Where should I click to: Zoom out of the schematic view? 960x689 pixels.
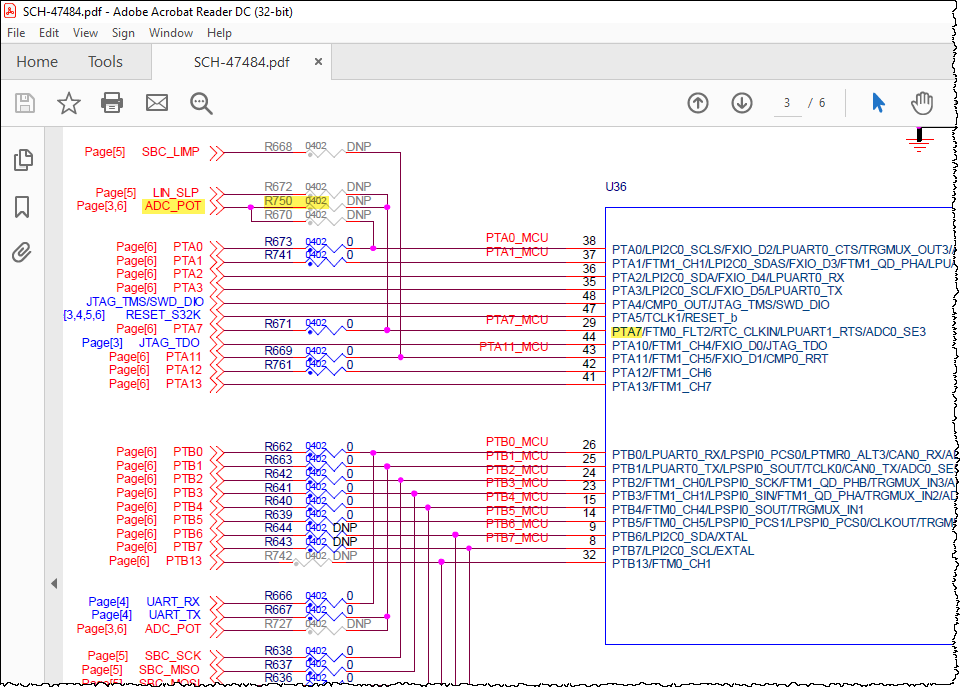coord(200,103)
